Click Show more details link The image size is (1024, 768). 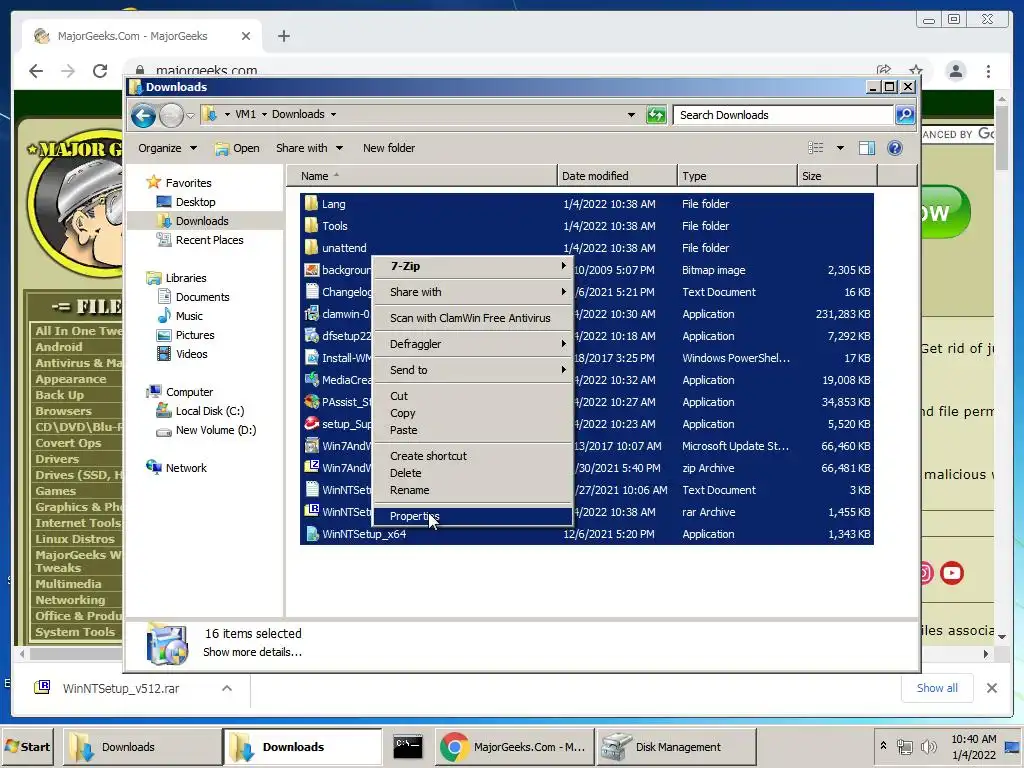click(252, 652)
